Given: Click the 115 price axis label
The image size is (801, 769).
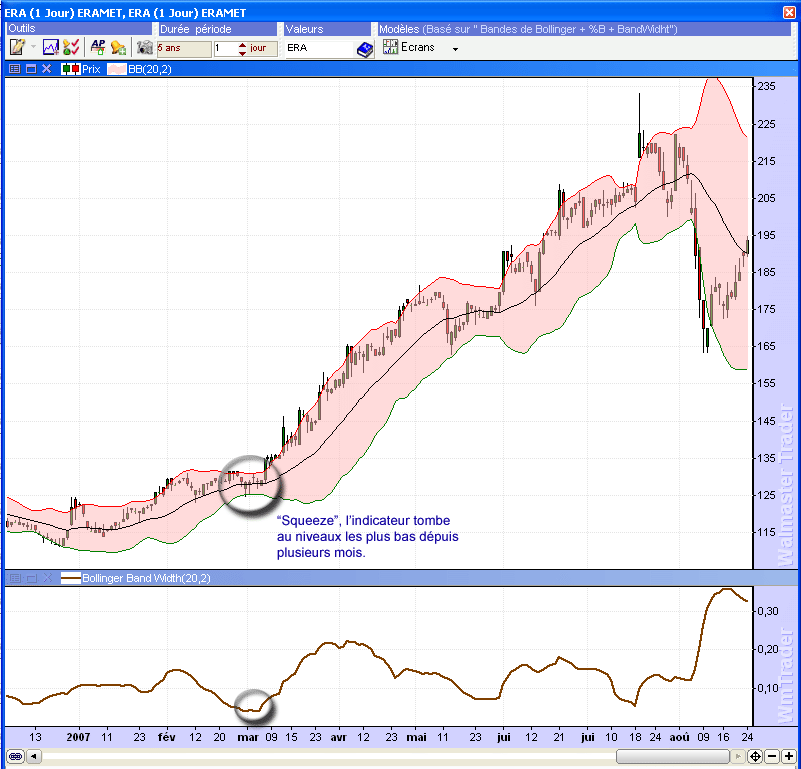Looking at the screenshot, I should [x=767, y=532].
